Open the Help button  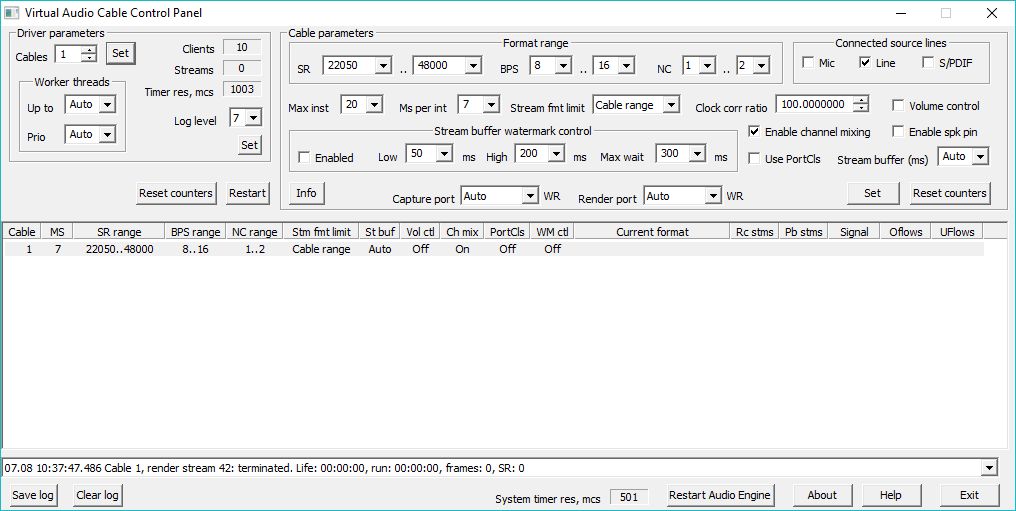(891, 495)
